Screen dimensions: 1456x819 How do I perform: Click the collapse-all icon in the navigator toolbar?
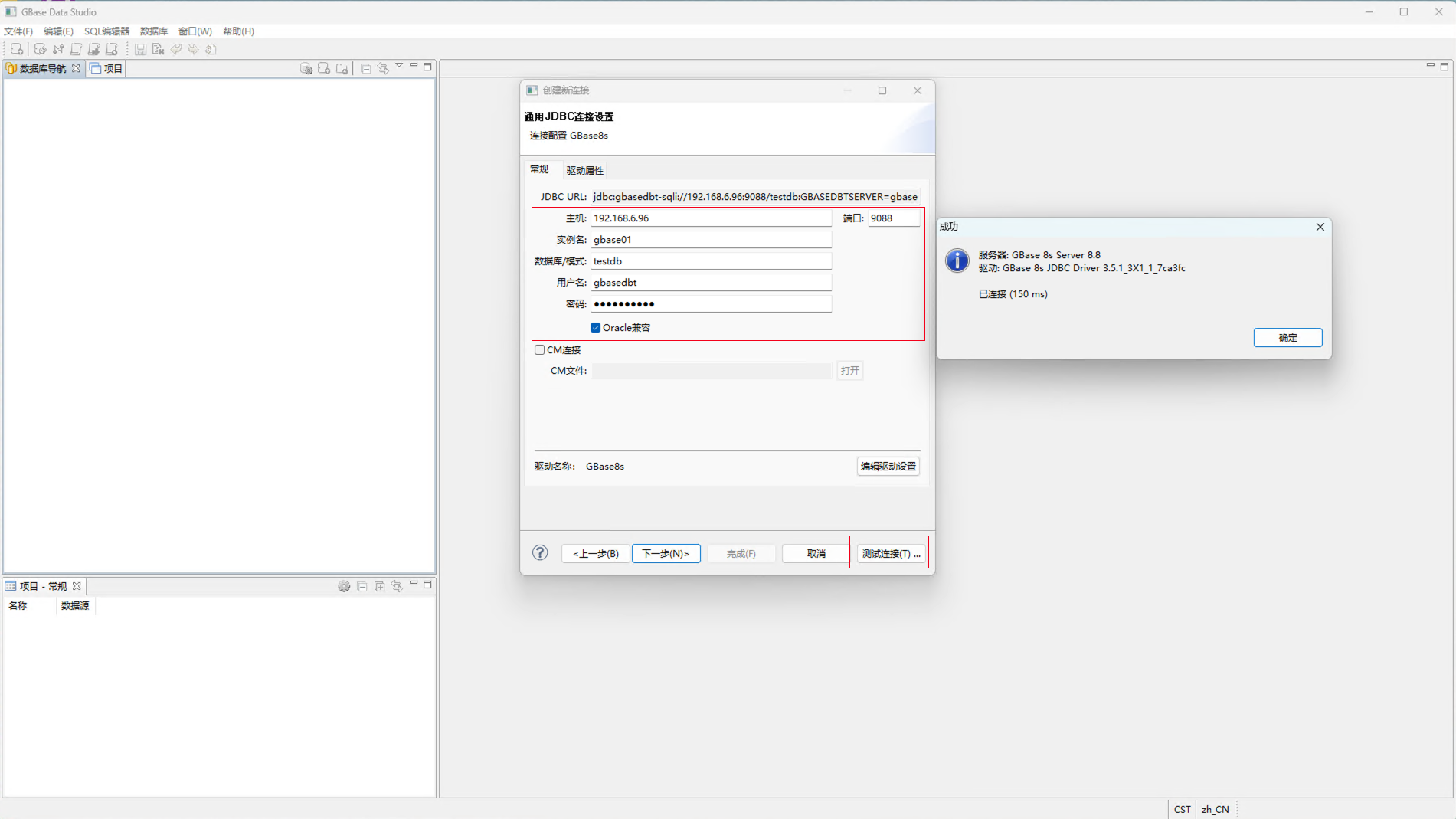[x=365, y=67]
